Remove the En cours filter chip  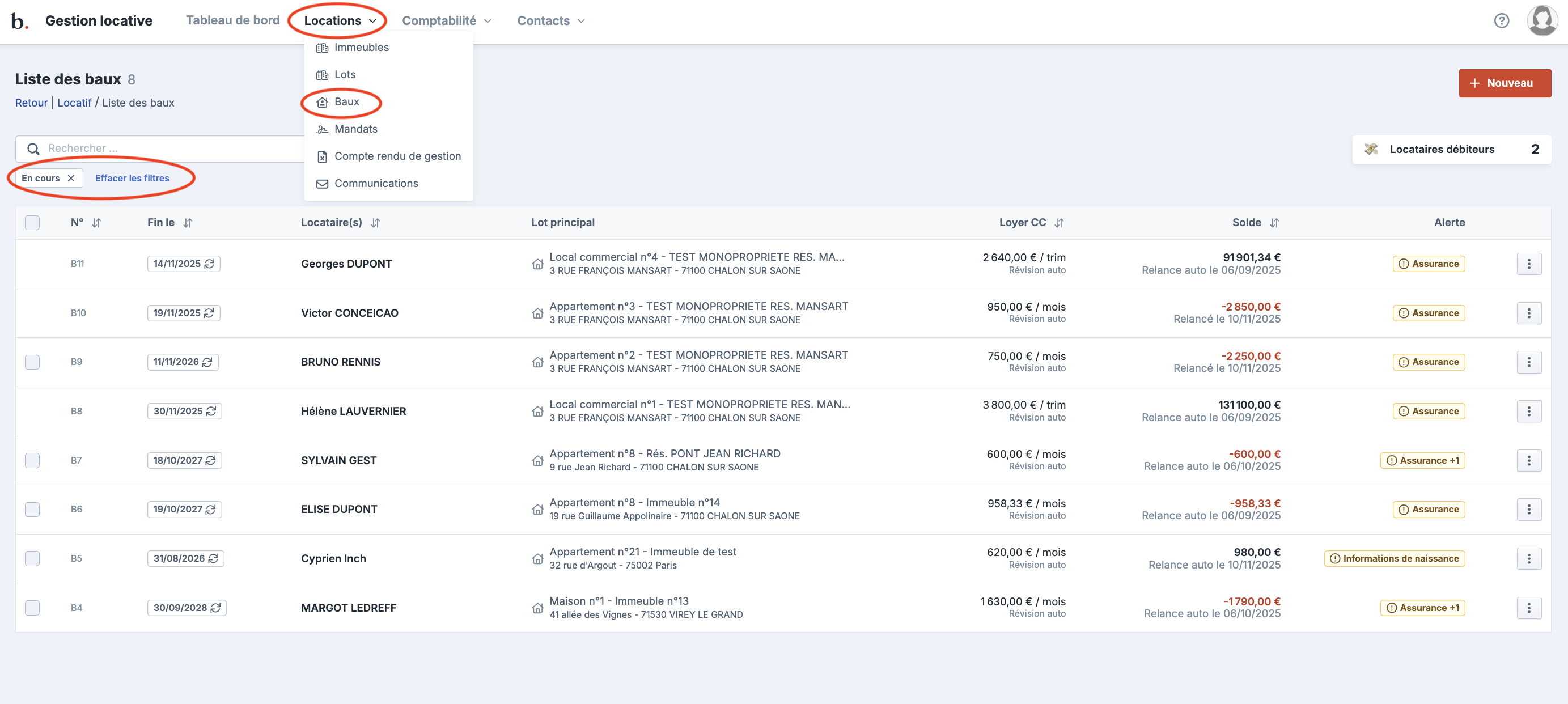tap(71, 179)
